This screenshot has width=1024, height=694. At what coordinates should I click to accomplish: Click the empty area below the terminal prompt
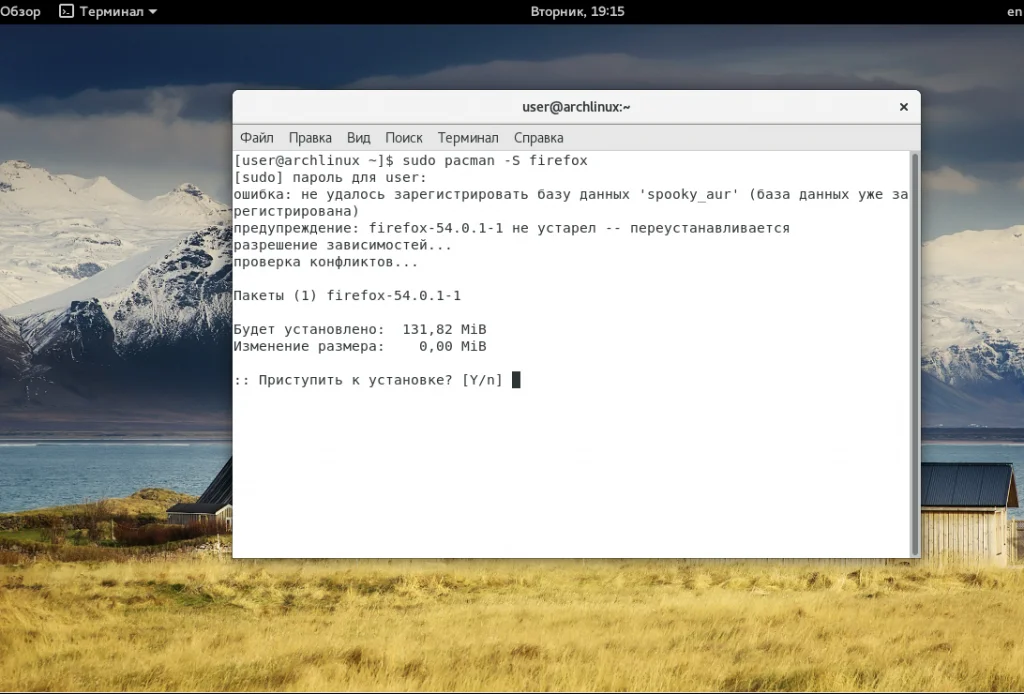tap(570, 470)
